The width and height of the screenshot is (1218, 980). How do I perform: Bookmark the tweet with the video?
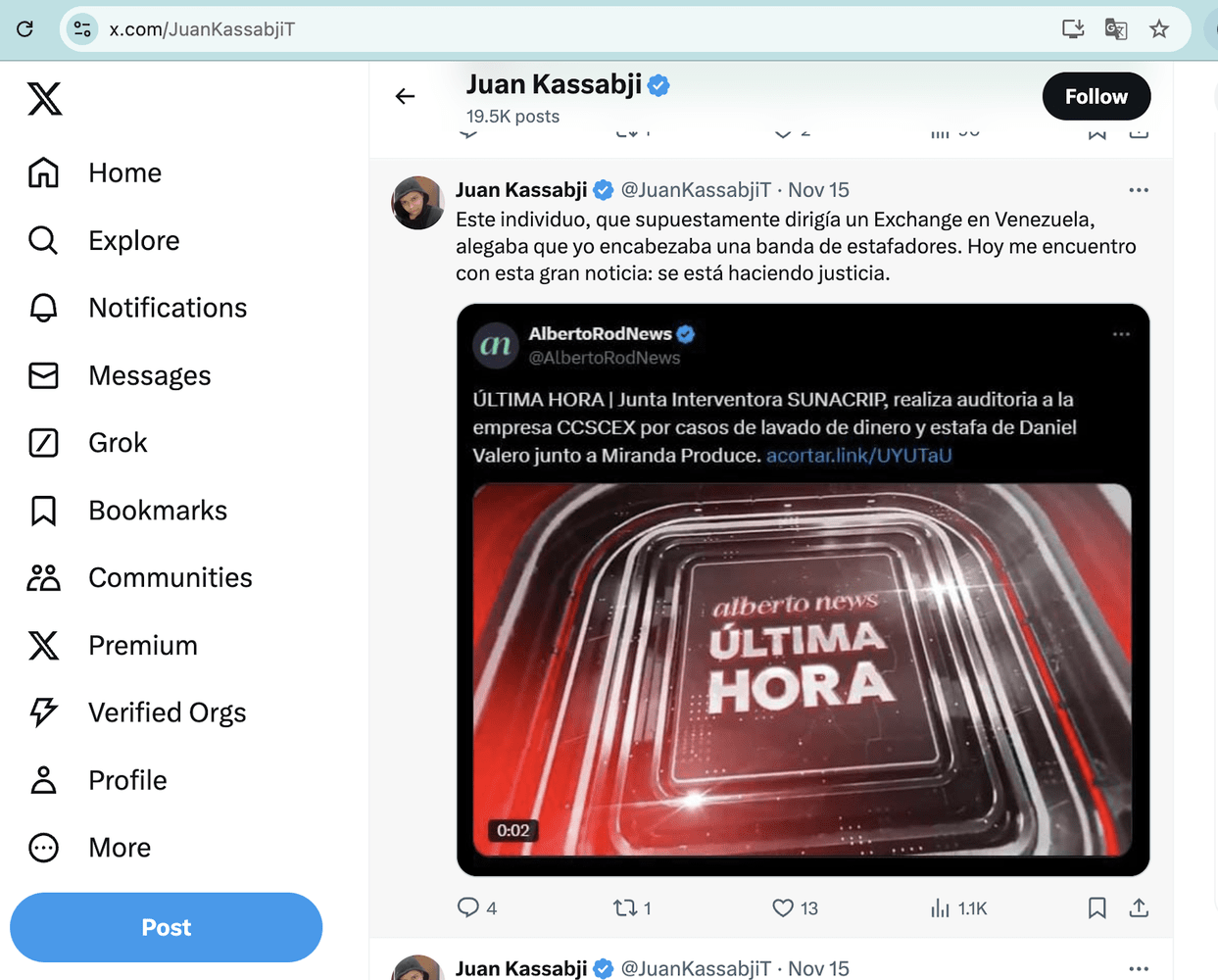1096,908
